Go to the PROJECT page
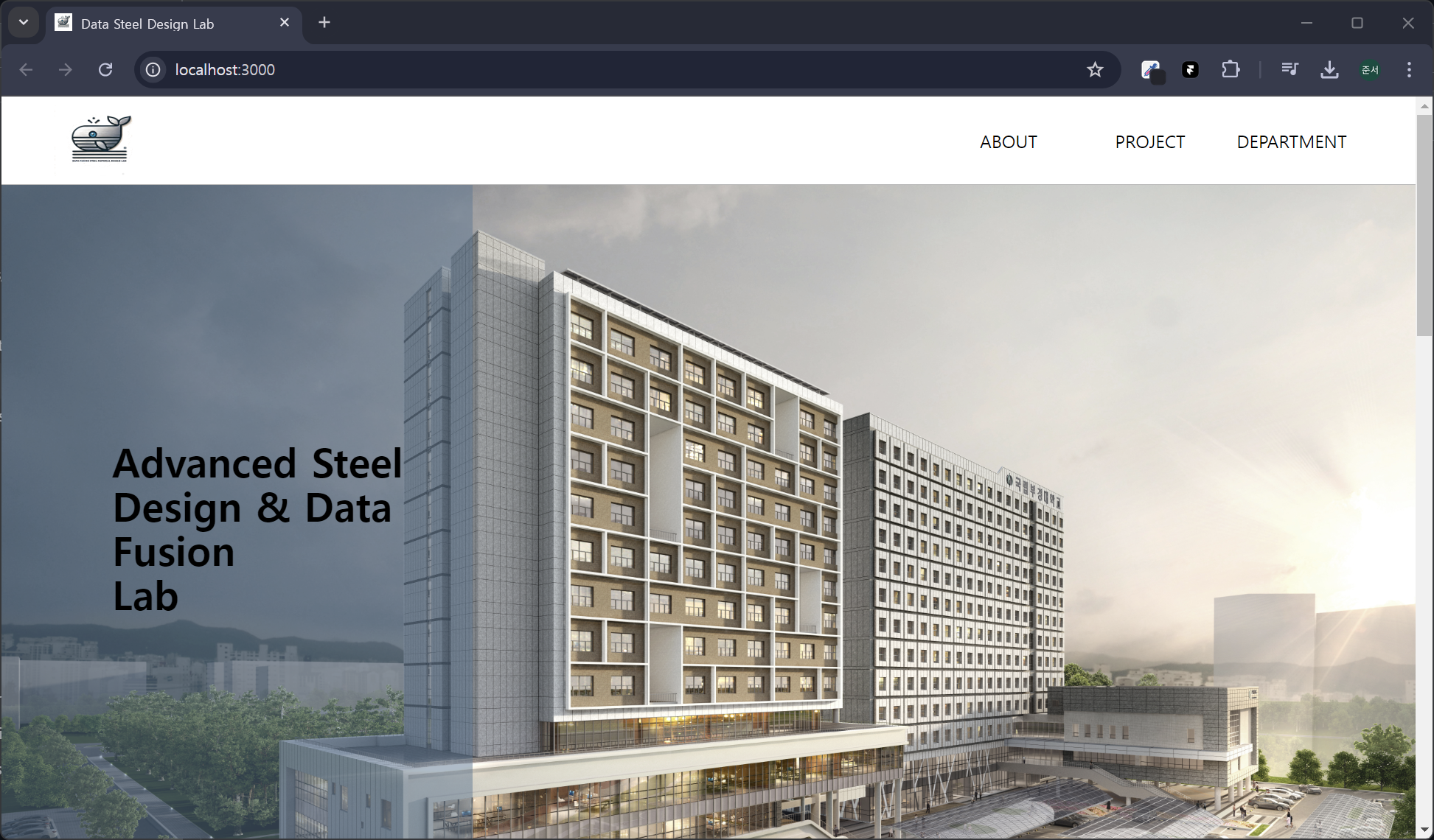This screenshot has width=1434, height=840. (1149, 142)
